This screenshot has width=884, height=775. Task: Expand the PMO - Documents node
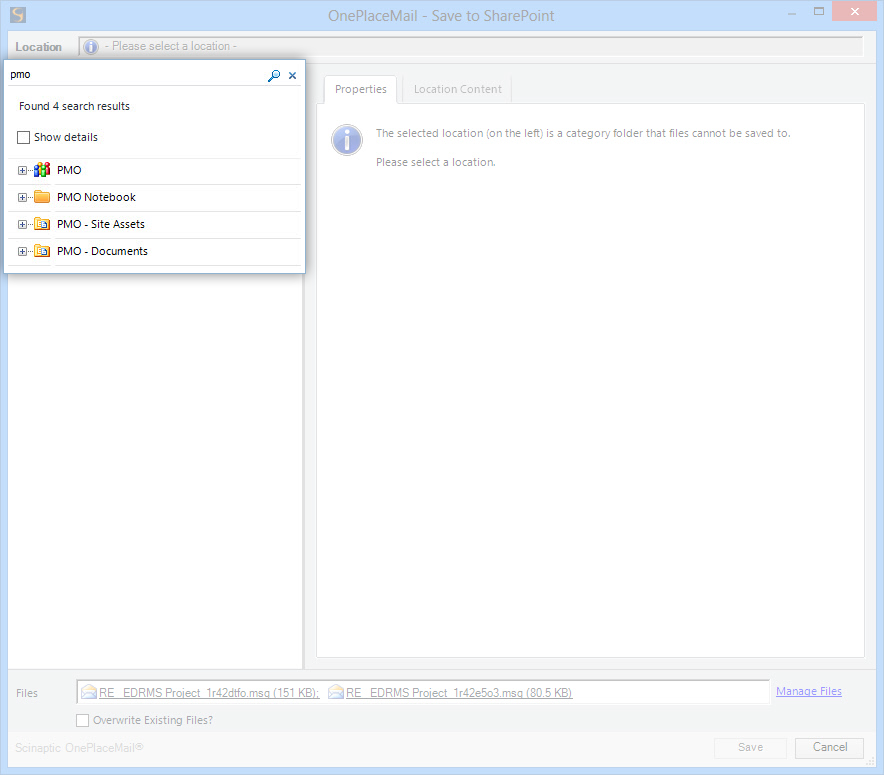(x=22, y=251)
